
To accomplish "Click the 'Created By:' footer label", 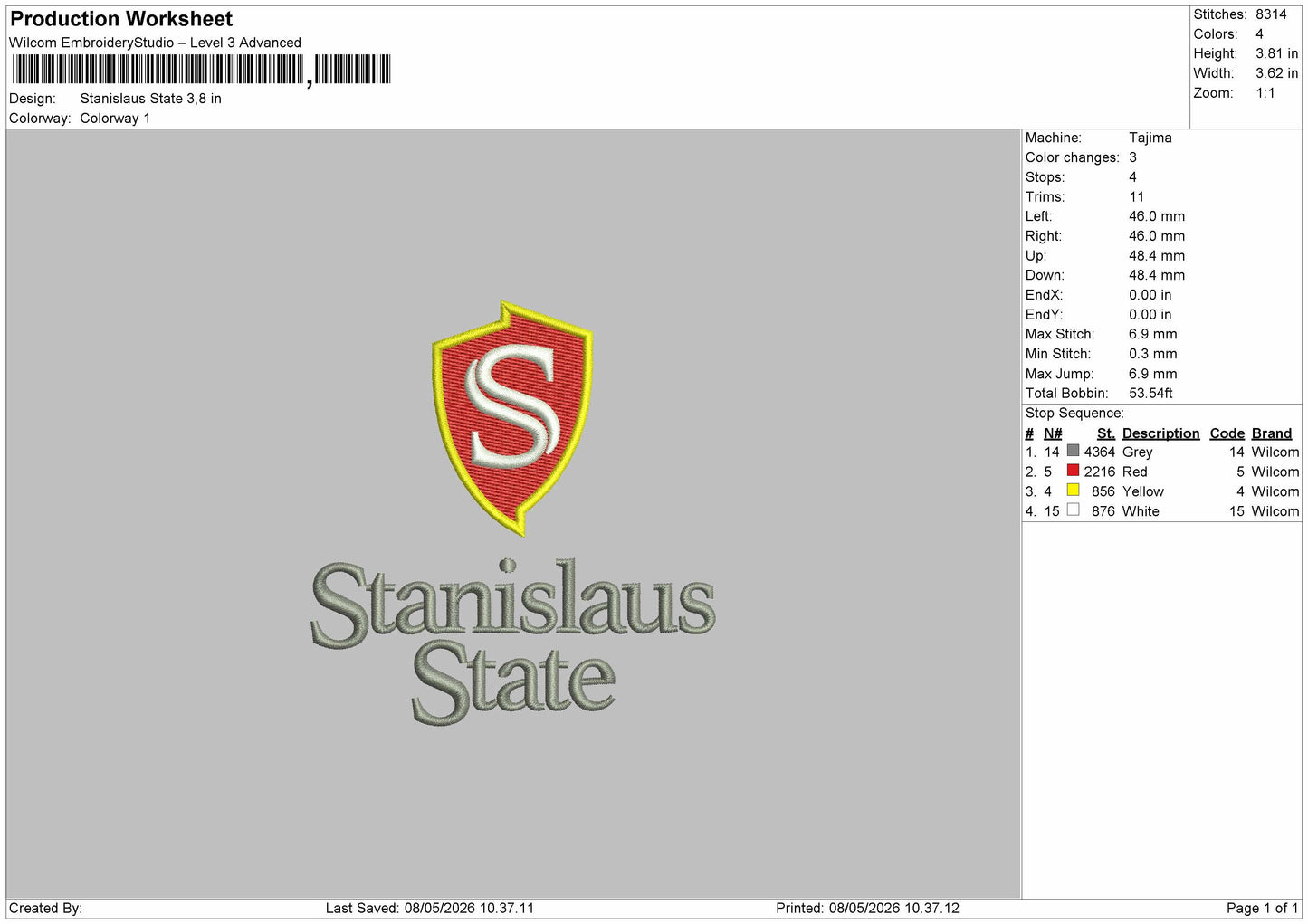I will (x=45, y=909).
